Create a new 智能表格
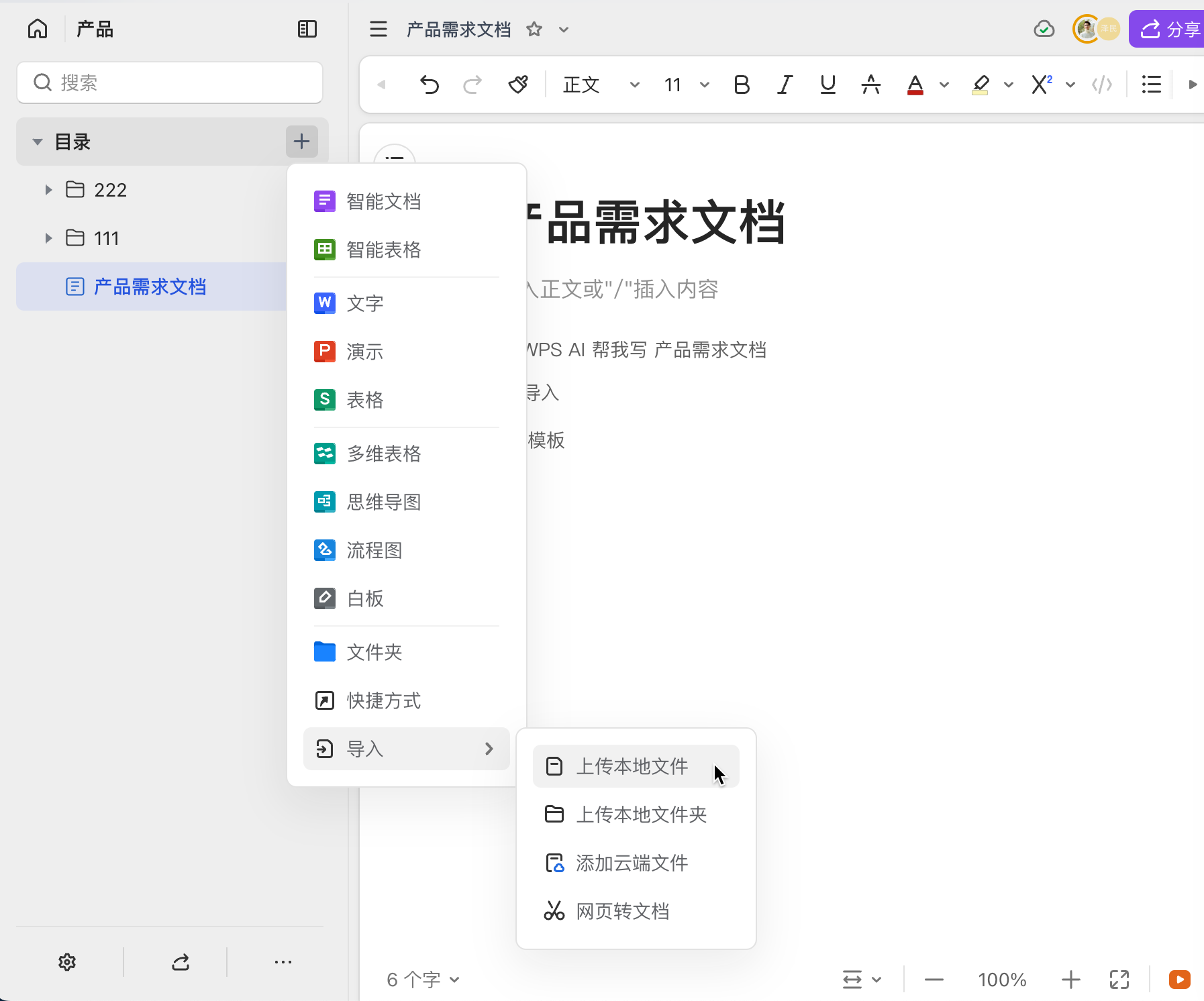Screen dimensions: 1204x1001 (x=406, y=250)
